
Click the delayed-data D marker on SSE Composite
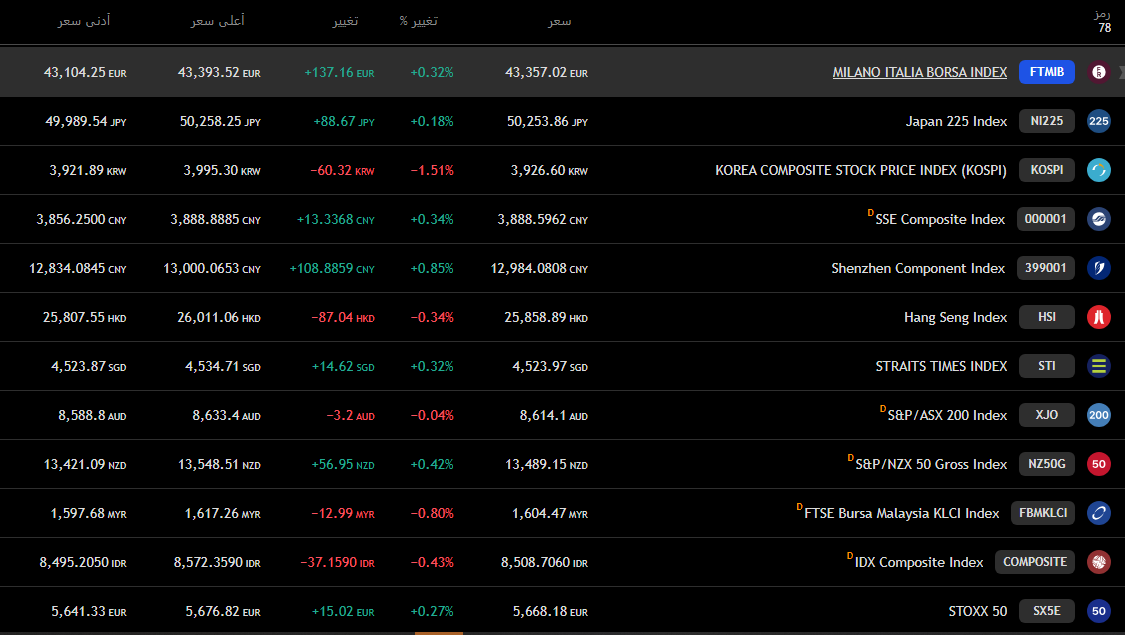870,213
